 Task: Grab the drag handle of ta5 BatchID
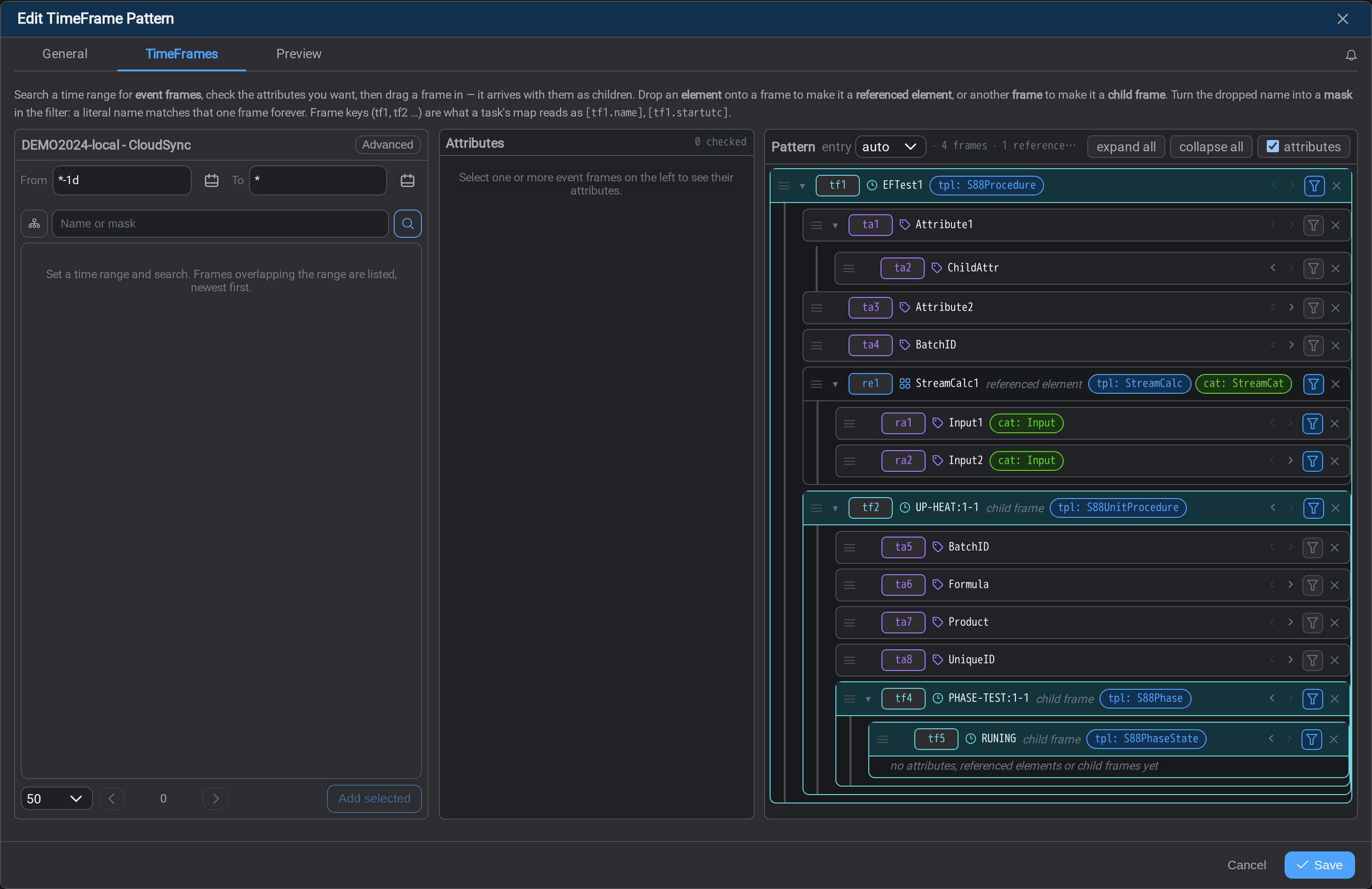point(849,548)
